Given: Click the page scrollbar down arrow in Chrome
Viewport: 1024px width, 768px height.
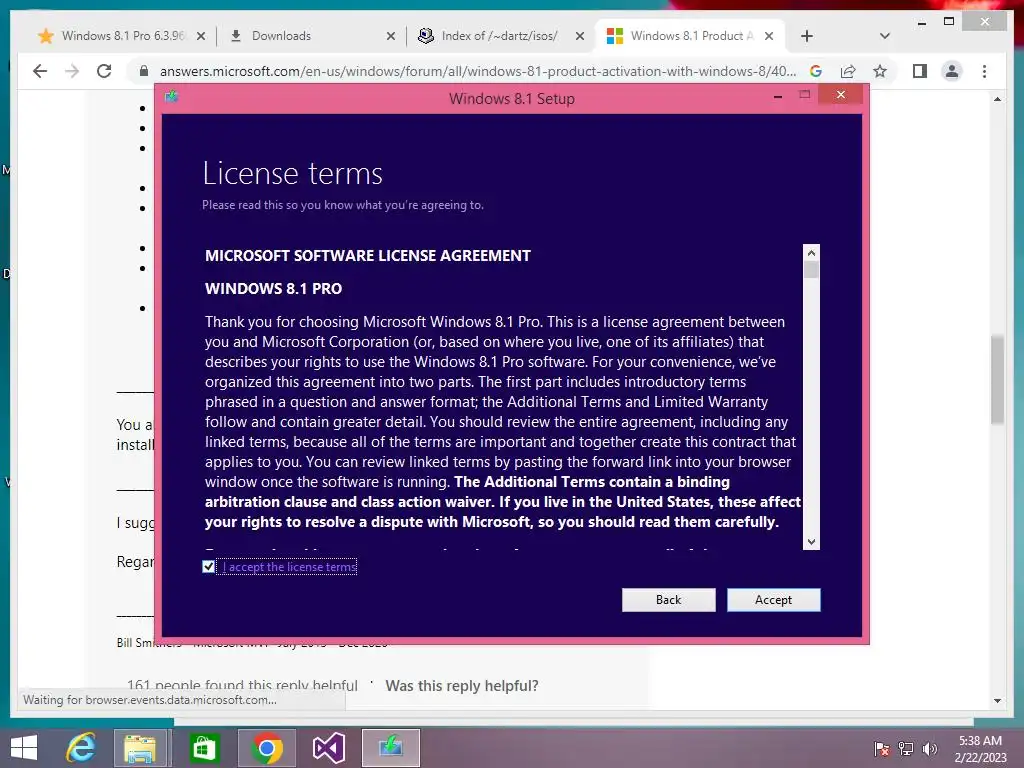Looking at the screenshot, I should click(997, 701).
